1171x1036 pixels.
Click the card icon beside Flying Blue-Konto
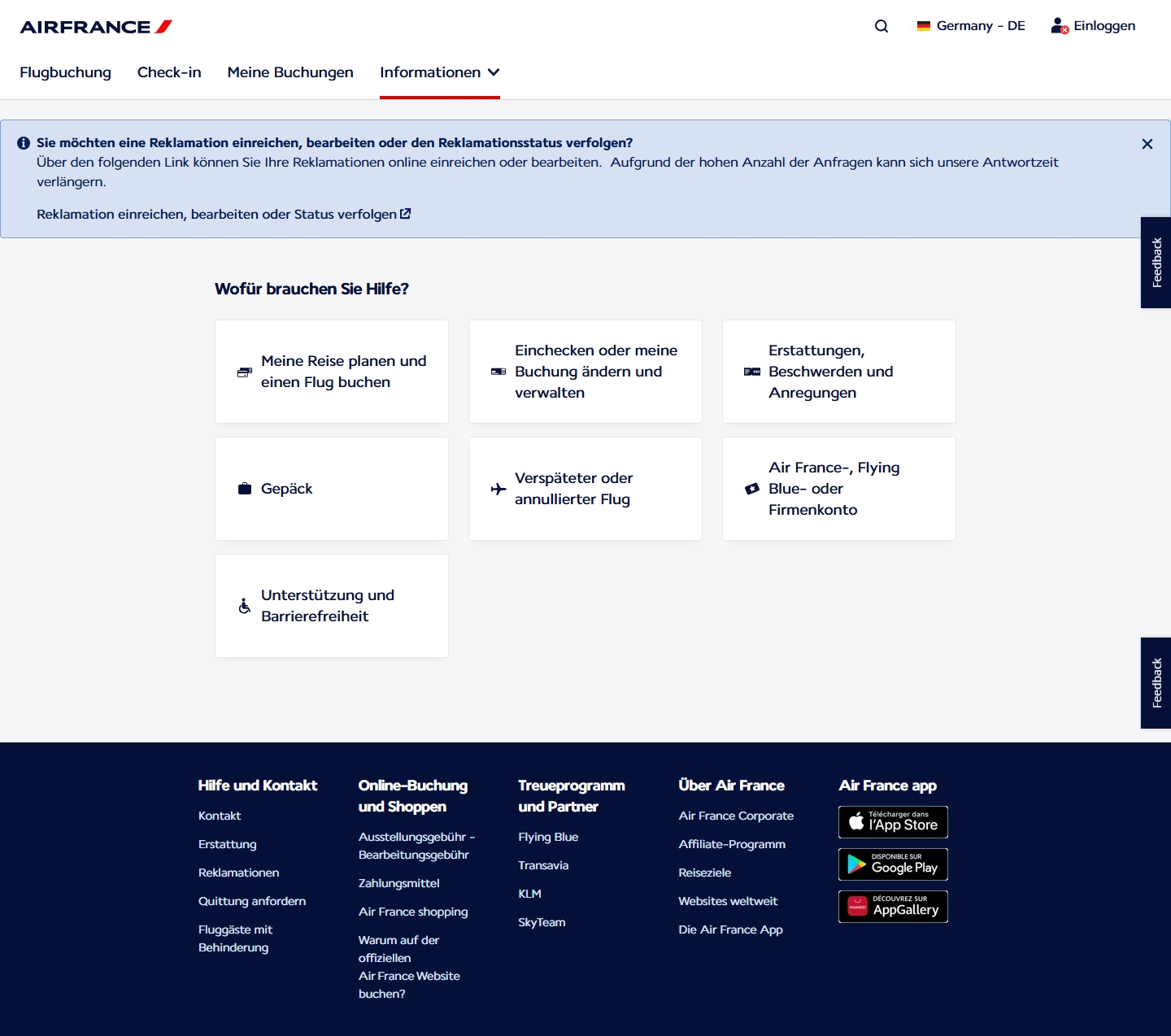[752, 489]
